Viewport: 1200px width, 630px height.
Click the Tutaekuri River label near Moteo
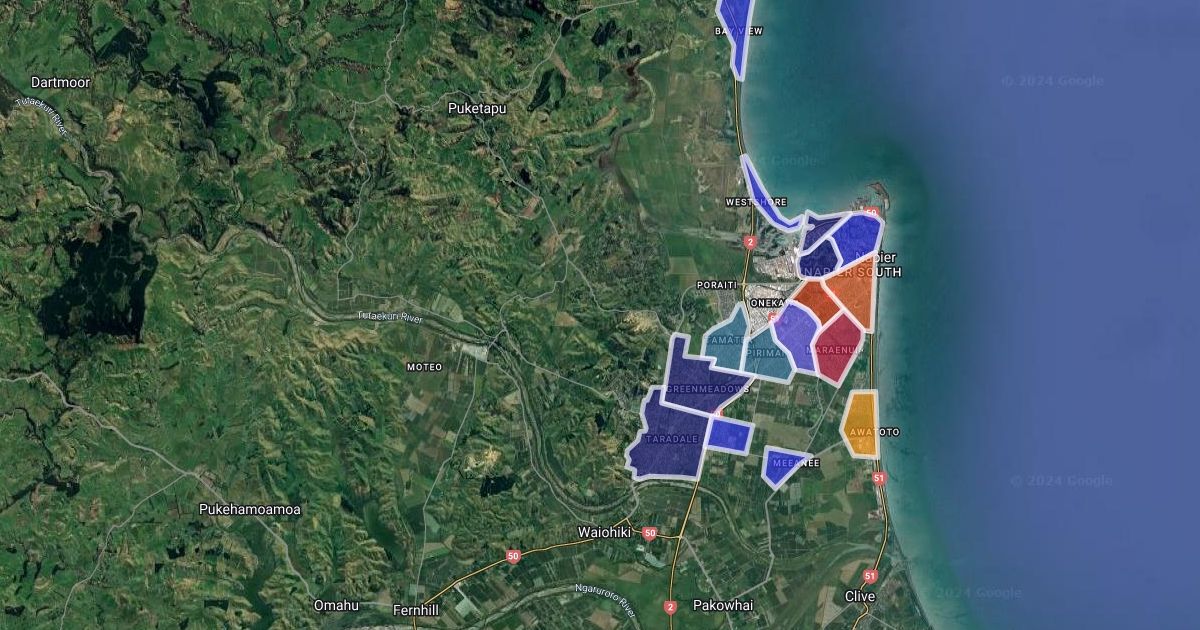(x=391, y=318)
